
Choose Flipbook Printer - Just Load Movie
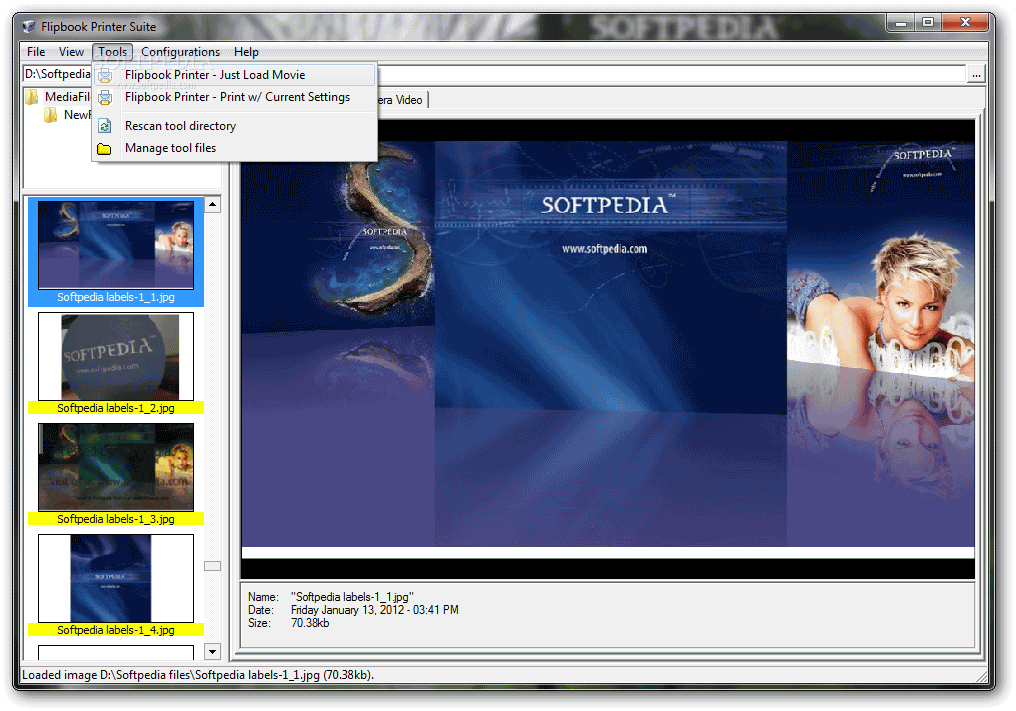[235, 75]
